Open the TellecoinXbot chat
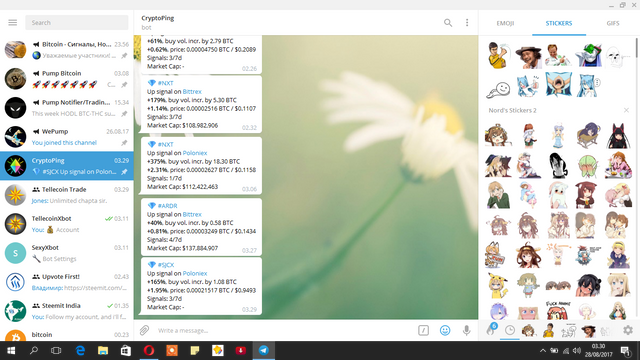This screenshot has height=360, width=640. pyautogui.click(x=67, y=224)
